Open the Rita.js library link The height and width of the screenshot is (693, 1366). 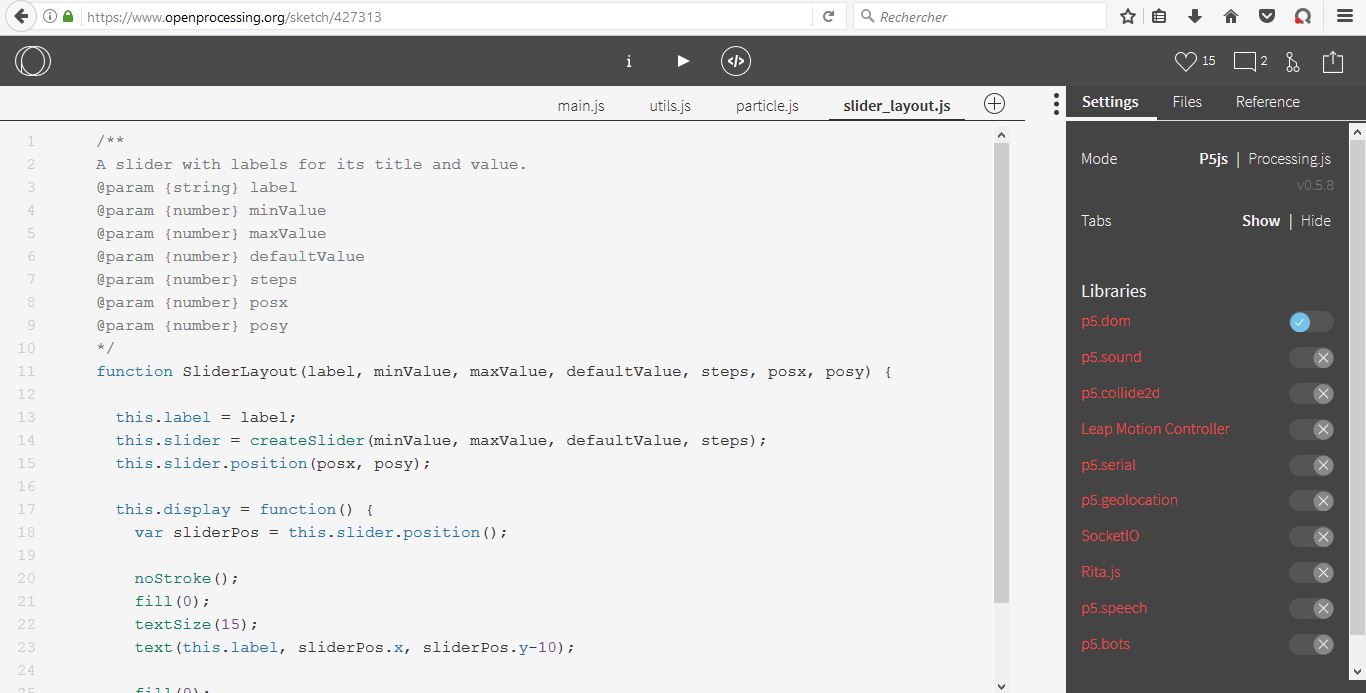coord(1101,572)
